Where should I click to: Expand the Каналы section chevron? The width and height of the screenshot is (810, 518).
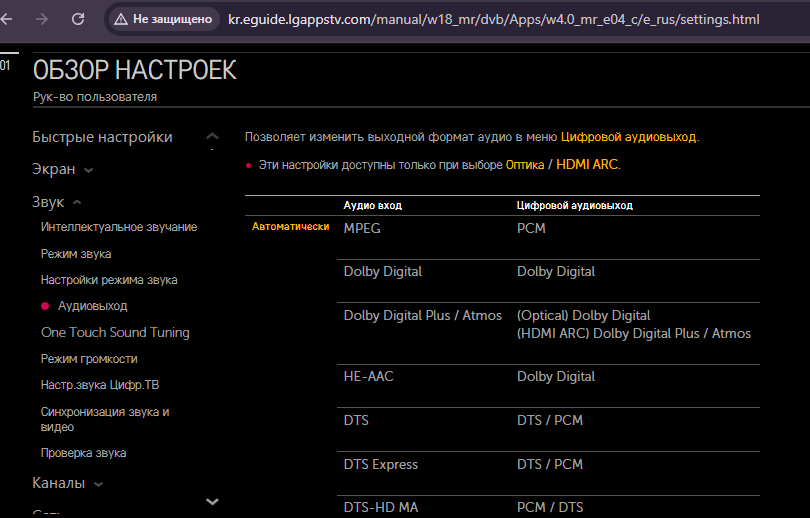(x=99, y=485)
